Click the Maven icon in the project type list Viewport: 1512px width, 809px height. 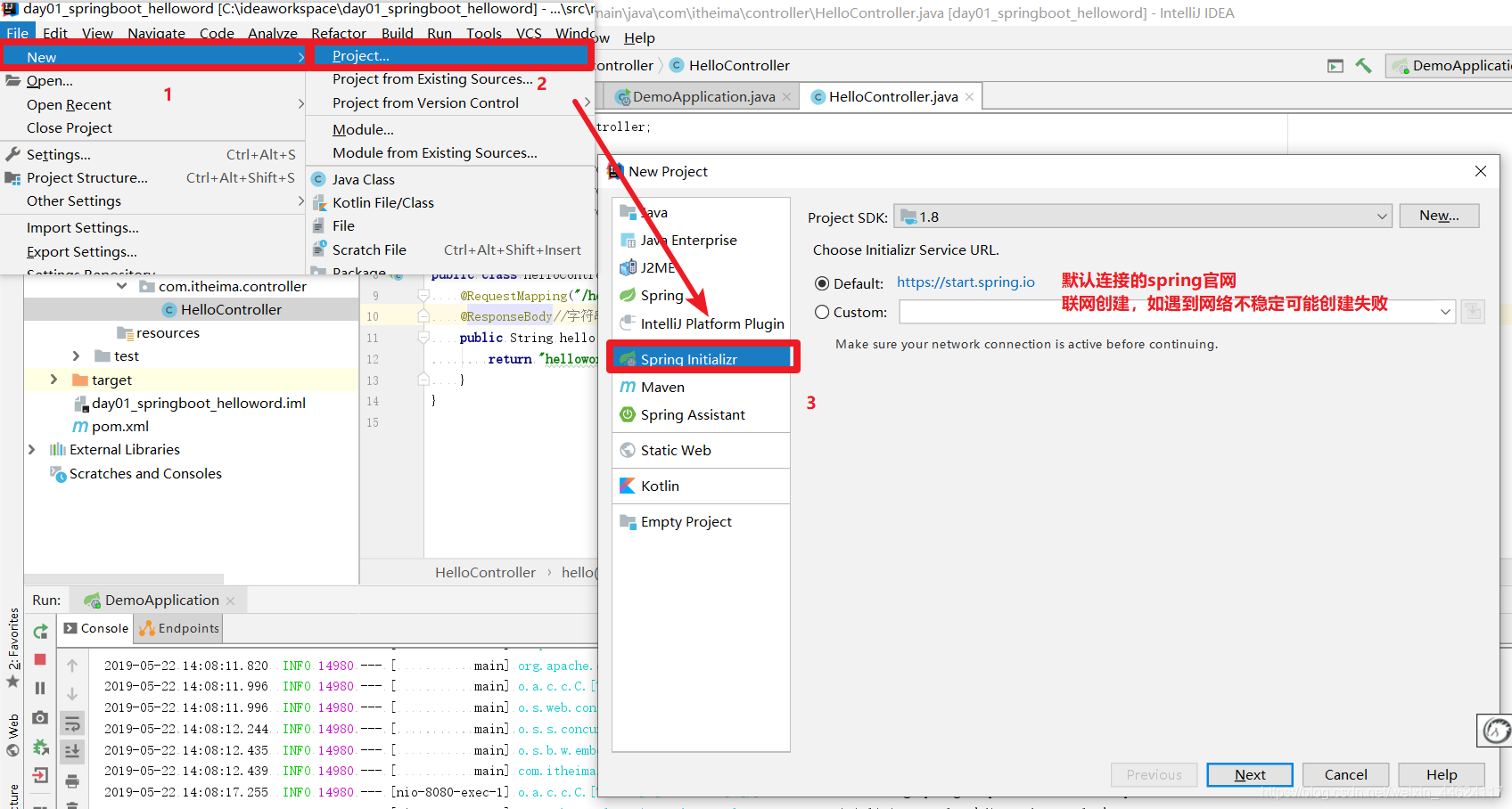pyautogui.click(x=628, y=387)
